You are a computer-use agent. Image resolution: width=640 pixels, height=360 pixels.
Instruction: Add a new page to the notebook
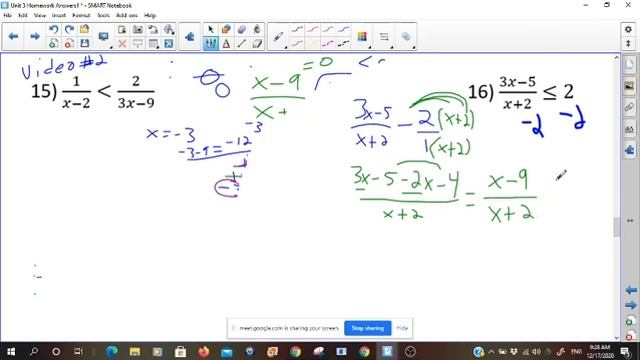pyautogui.click(x=53, y=43)
